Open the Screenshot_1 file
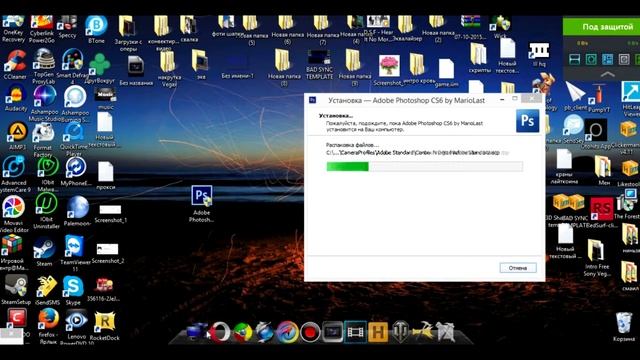Screen dimensions: 640x360 (110, 214)
